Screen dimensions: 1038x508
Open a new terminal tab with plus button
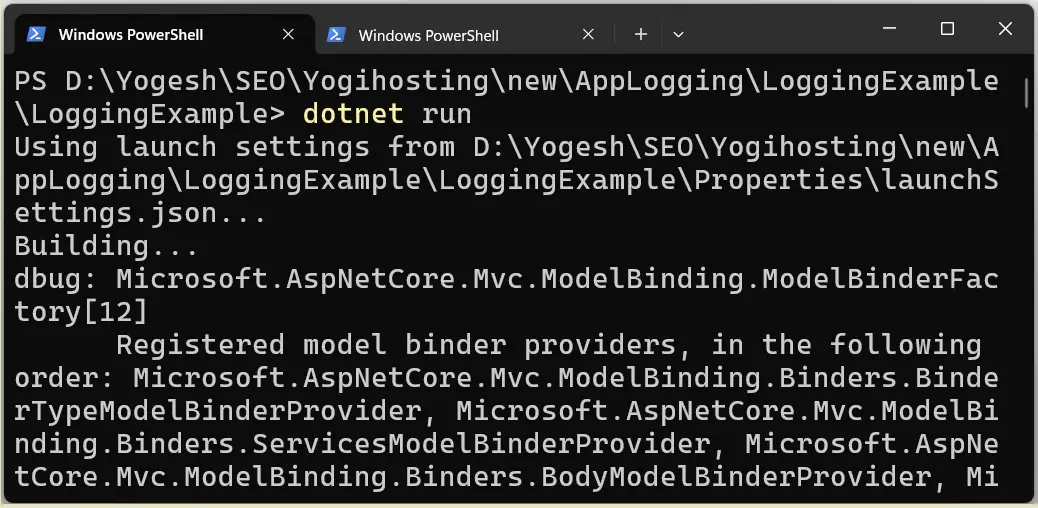640,34
